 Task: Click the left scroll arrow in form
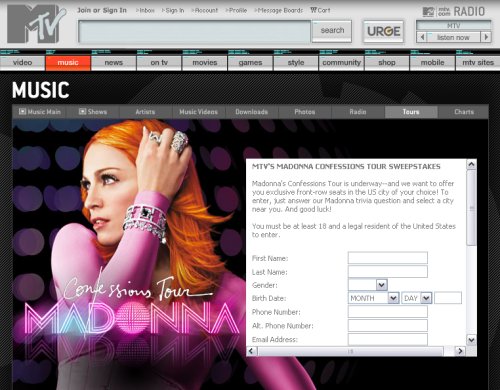point(252,351)
